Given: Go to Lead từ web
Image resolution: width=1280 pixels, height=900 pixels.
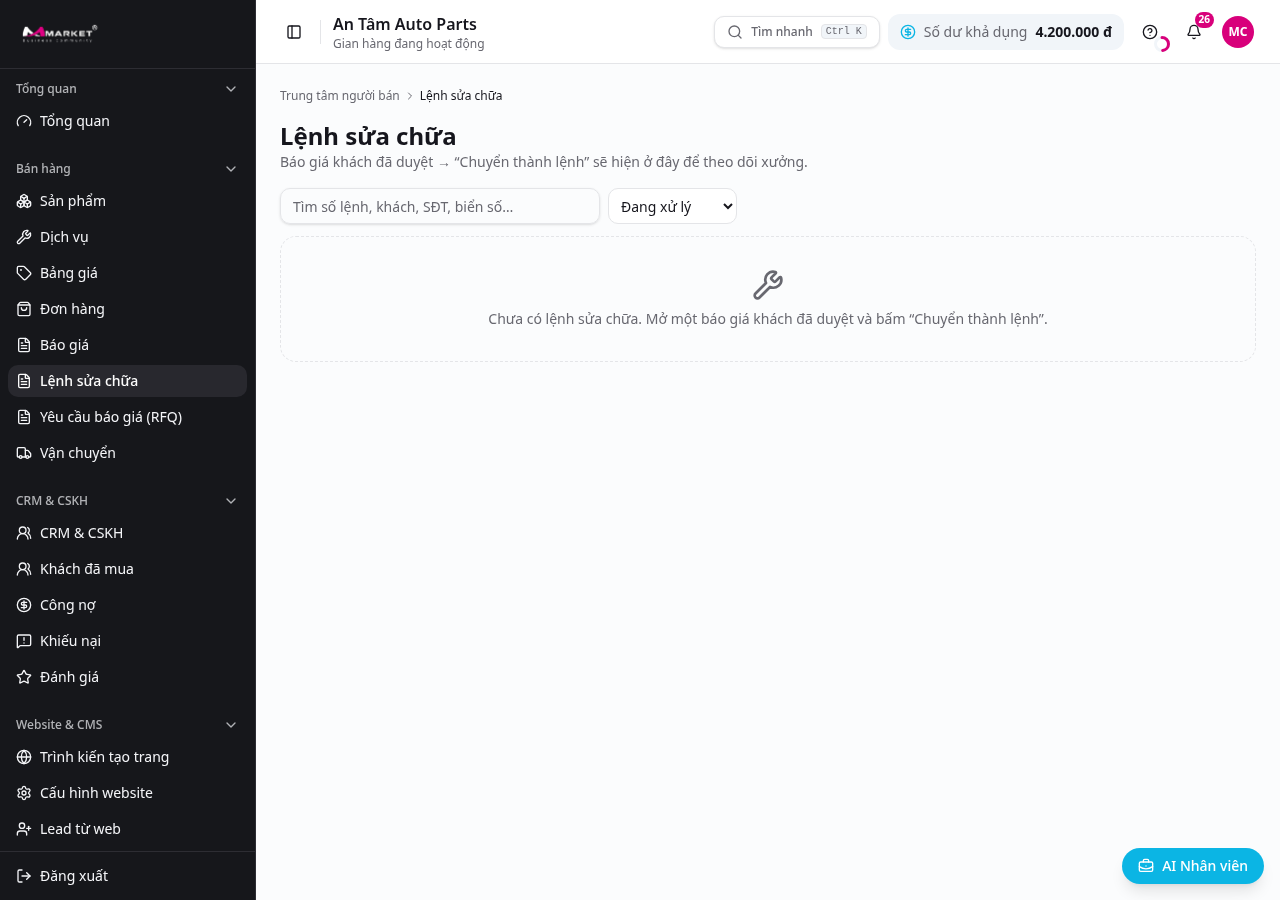Looking at the screenshot, I should (x=127, y=829).
